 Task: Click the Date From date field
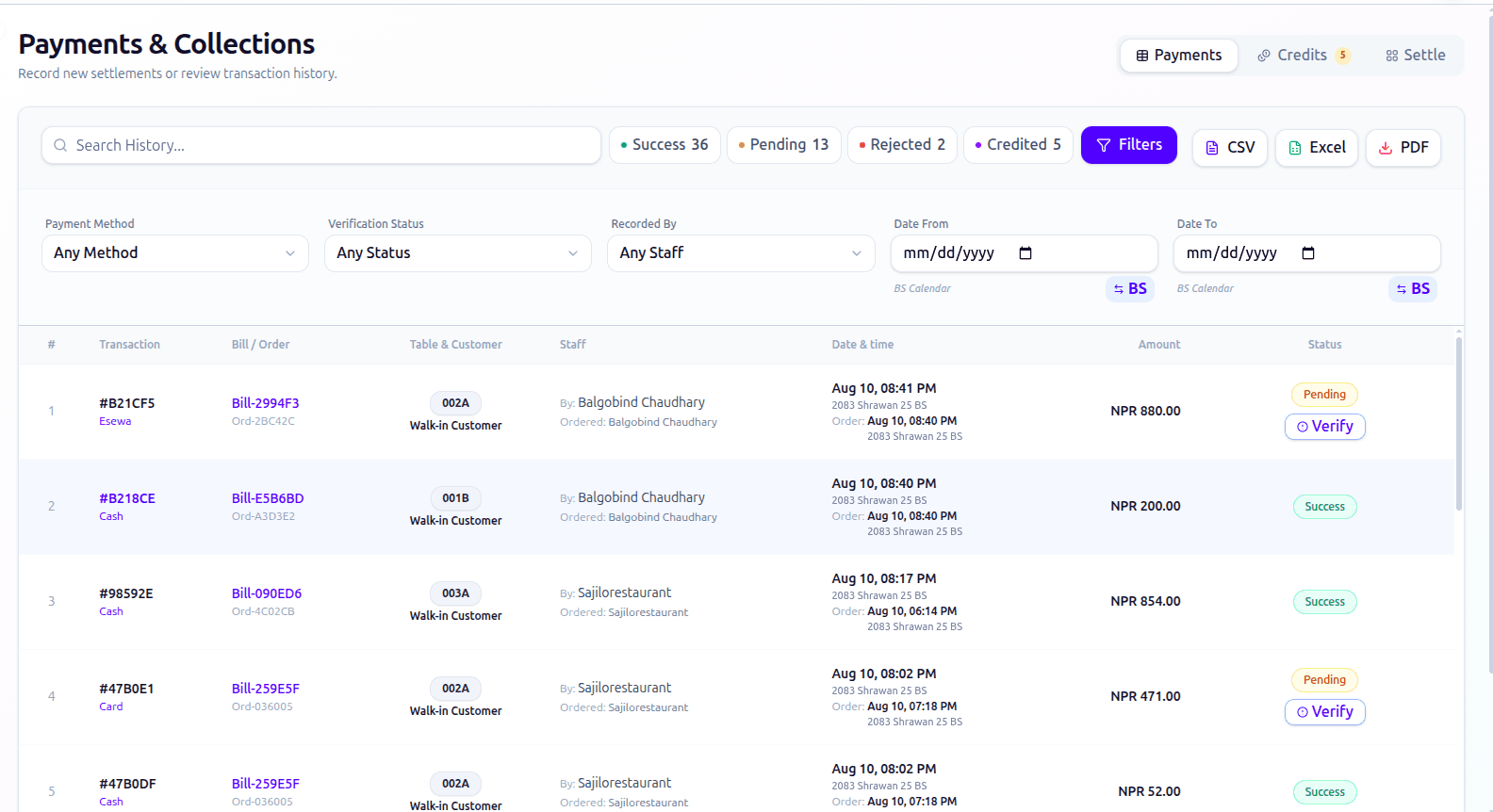pos(1024,253)
